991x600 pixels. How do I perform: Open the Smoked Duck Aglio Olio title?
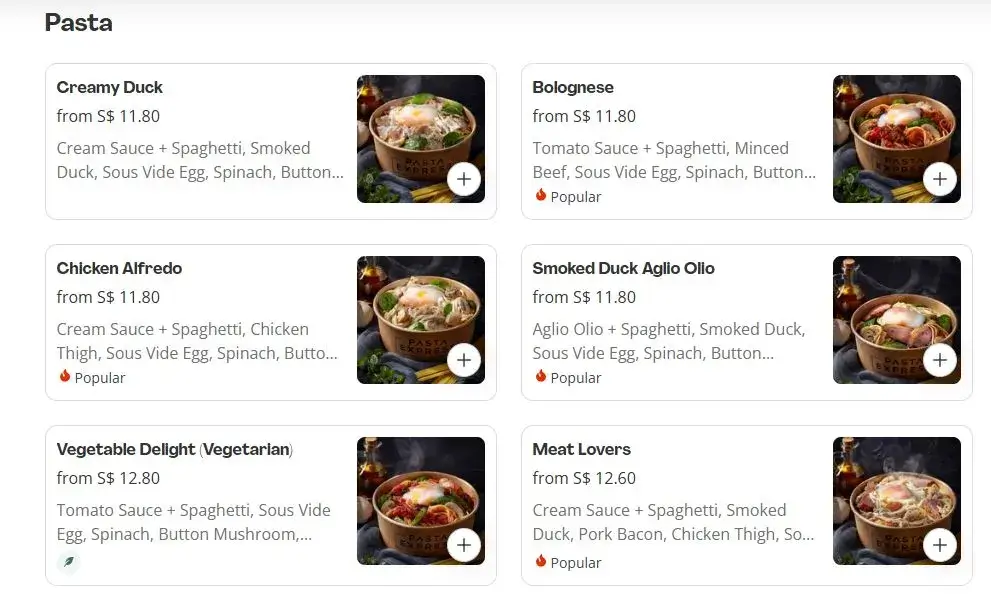[x=623, y=269]
